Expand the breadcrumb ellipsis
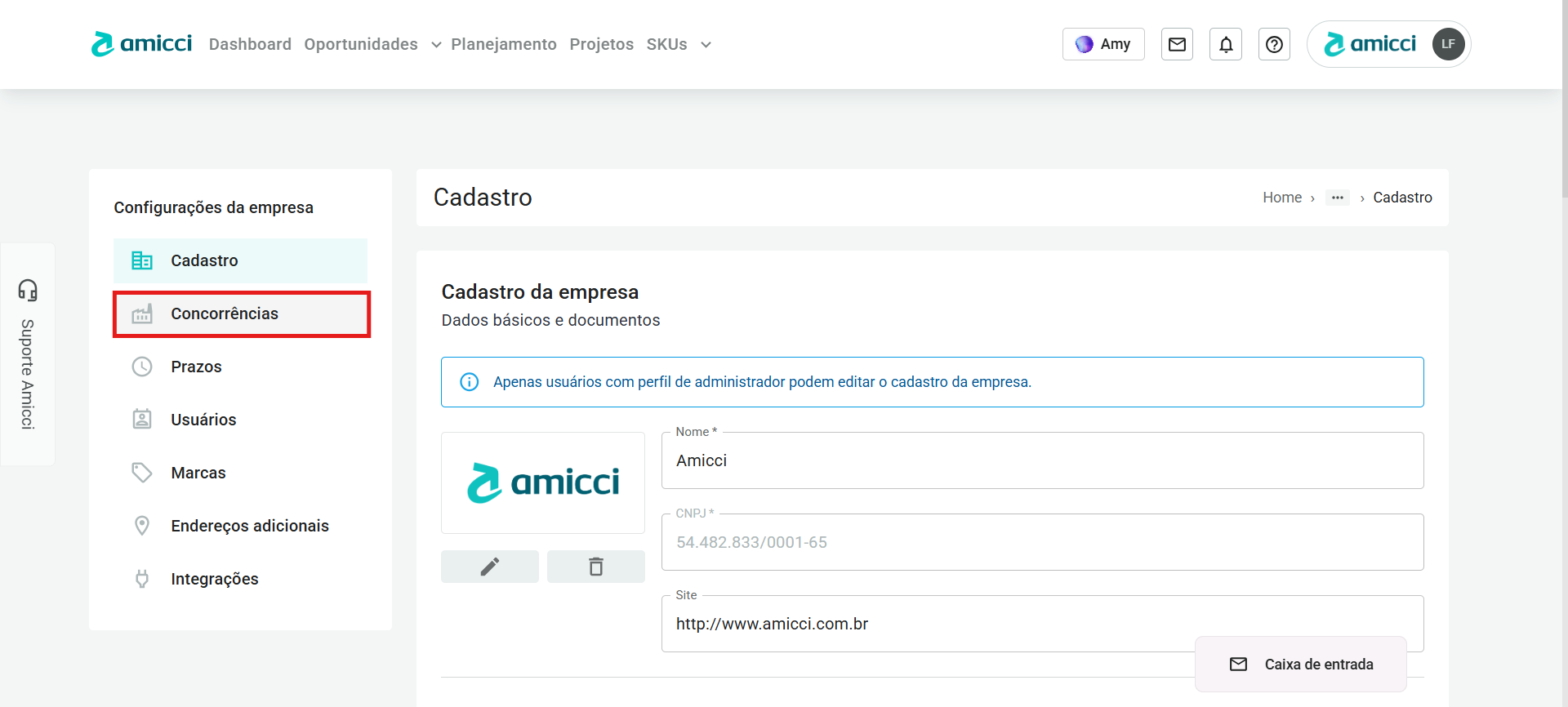This screenshot has width=1568, height=707. click(x=1337, y=198)
